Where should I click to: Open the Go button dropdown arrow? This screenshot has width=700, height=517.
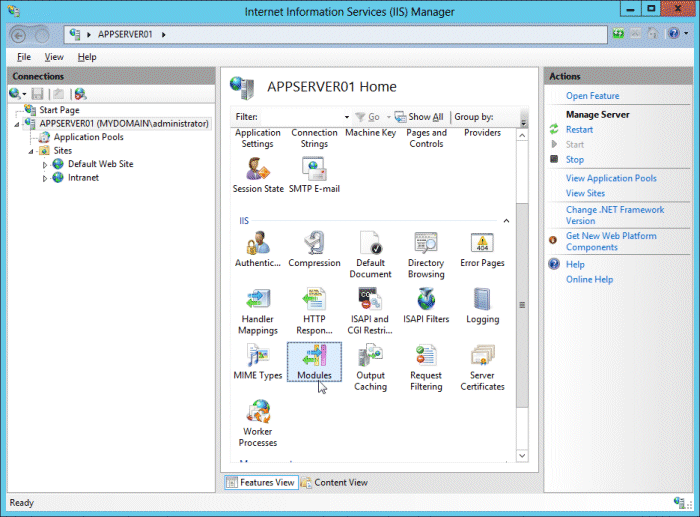click(x=388, y=117)
